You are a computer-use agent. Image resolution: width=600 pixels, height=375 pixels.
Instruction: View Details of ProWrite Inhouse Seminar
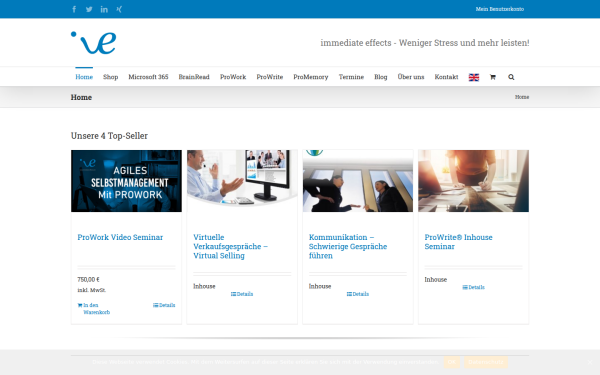473,287
